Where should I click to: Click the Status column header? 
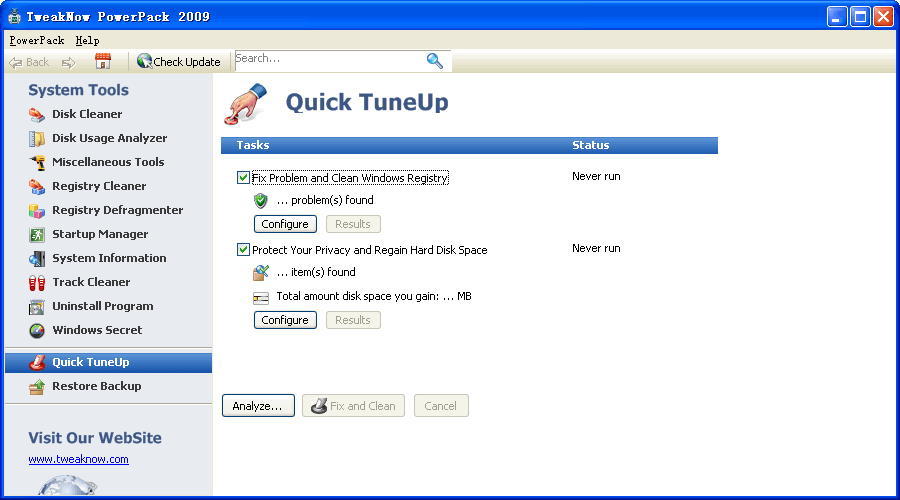click(591, 145)
